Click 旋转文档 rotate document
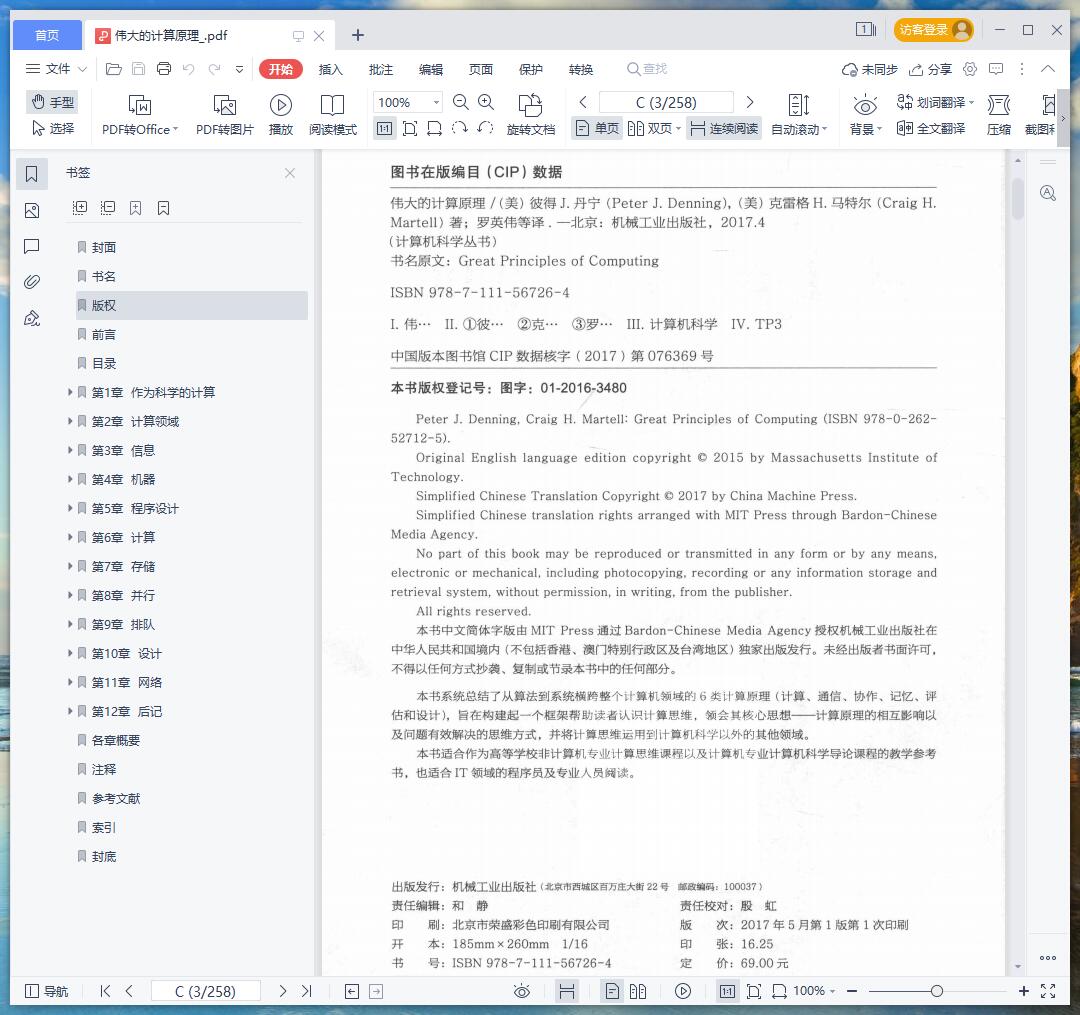 point(530,115)
